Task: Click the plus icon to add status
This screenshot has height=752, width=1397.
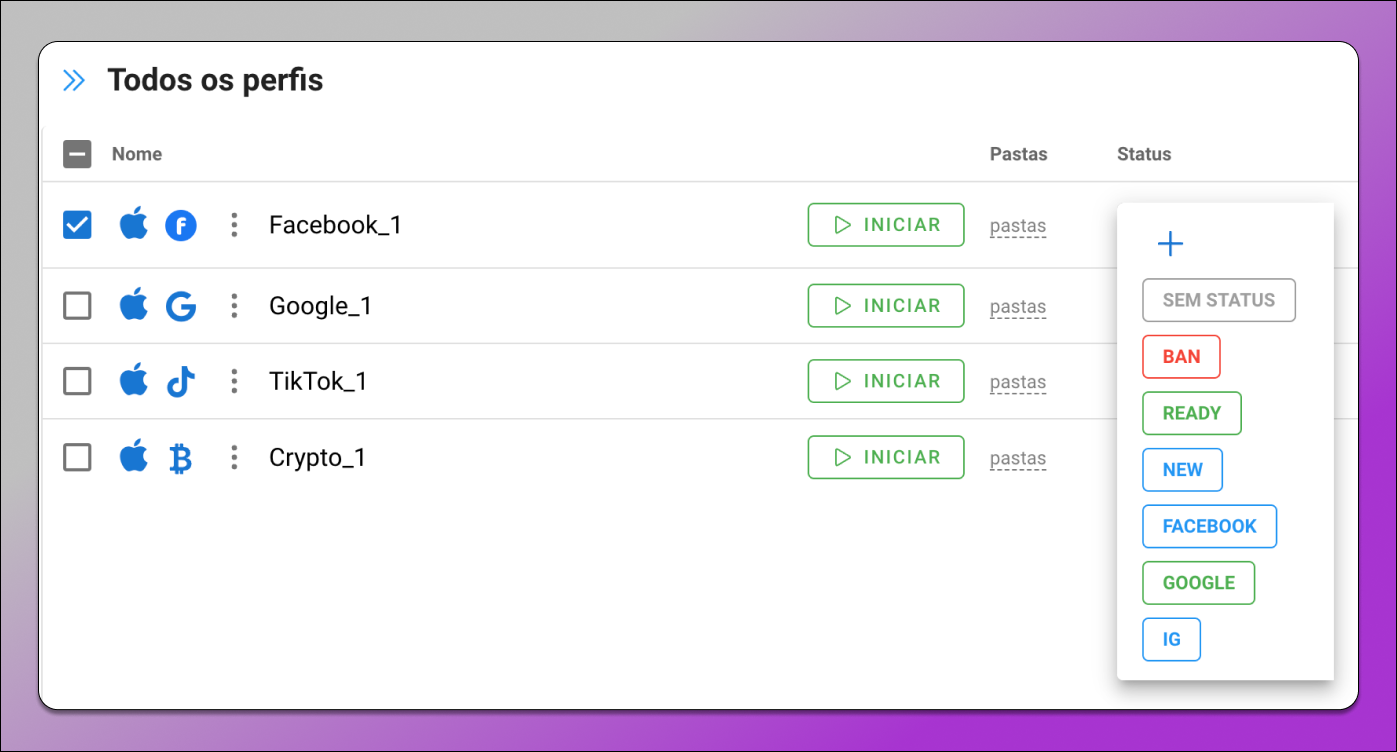Action: point(1170,244)
